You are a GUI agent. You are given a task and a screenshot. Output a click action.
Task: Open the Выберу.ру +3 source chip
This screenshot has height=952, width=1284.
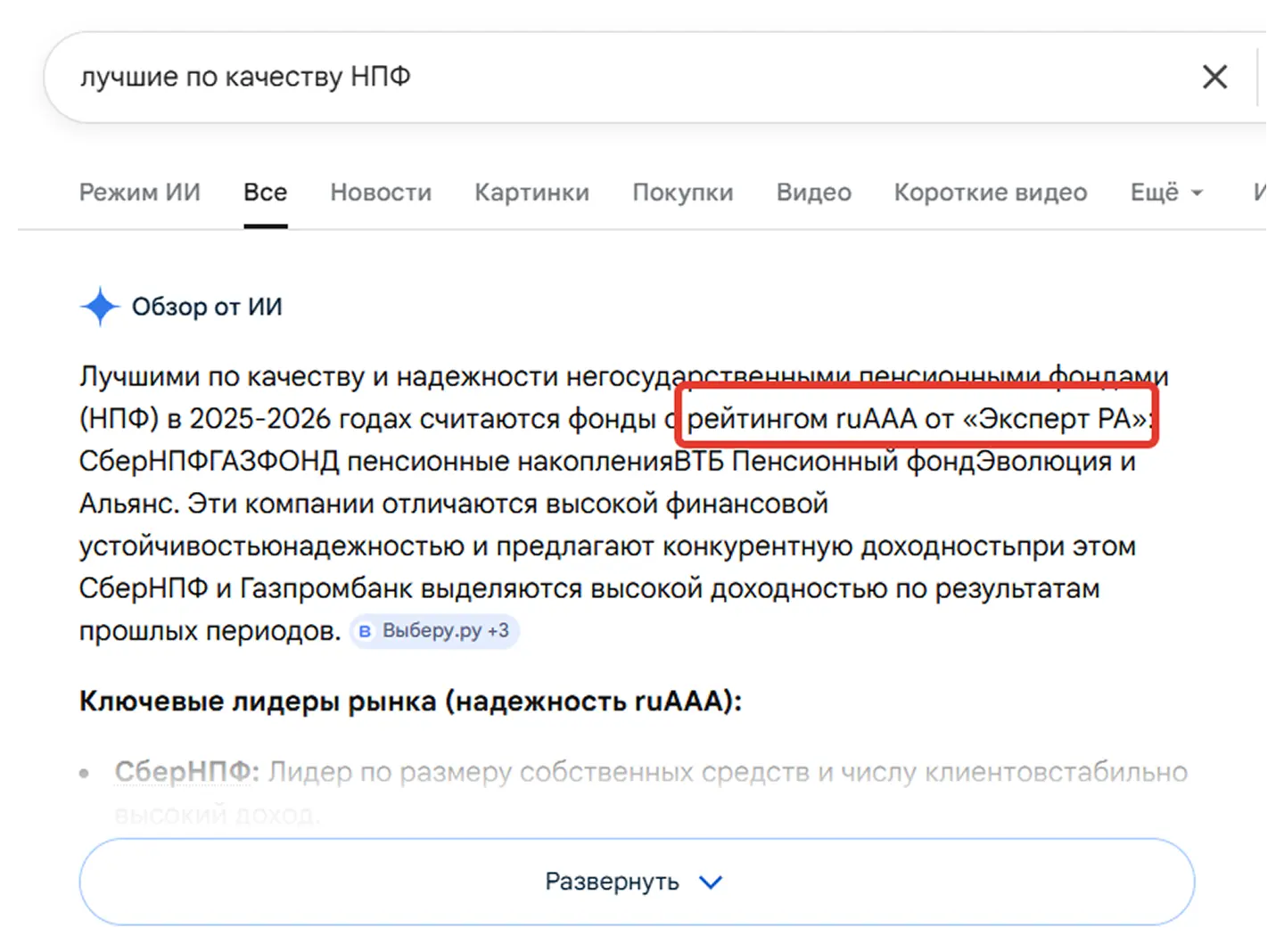pyautogui.click(x=434, y=631)
